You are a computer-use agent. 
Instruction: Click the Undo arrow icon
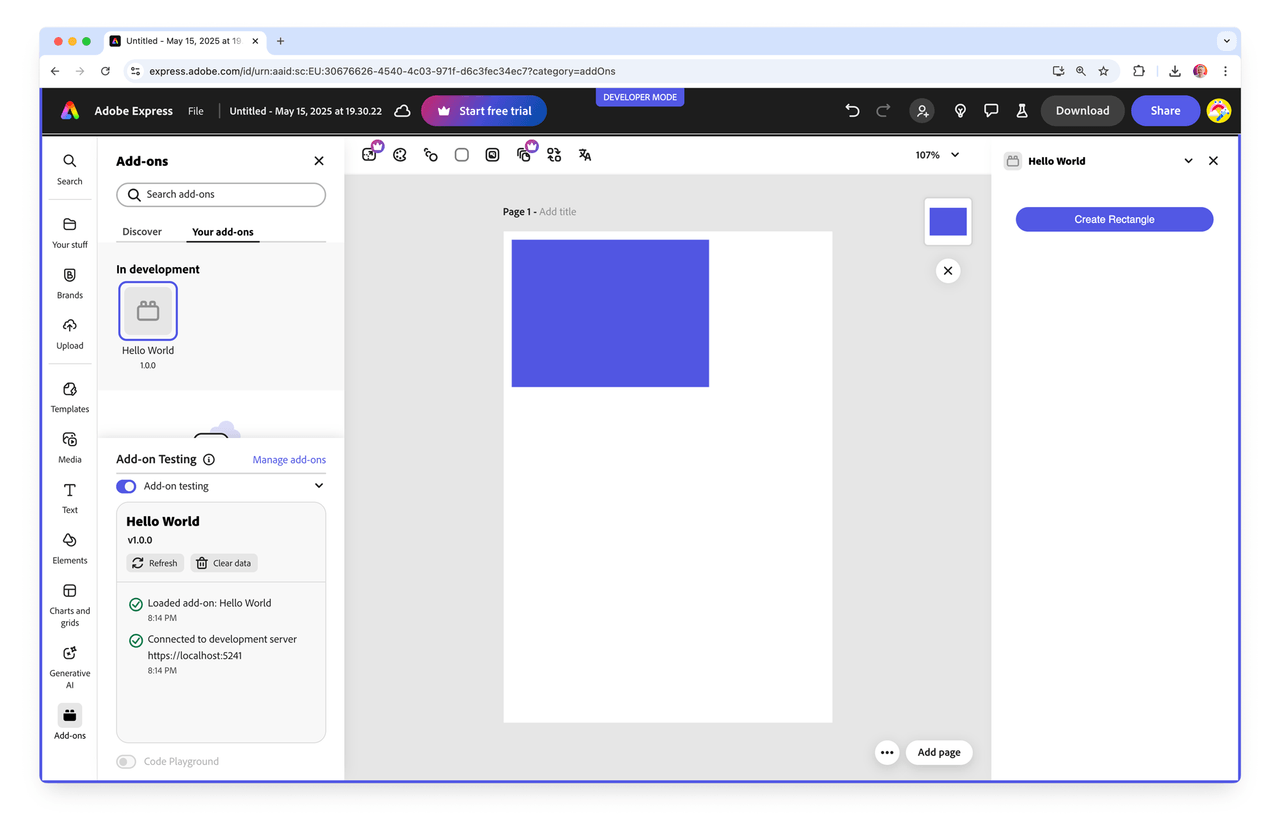coord(852,111)
